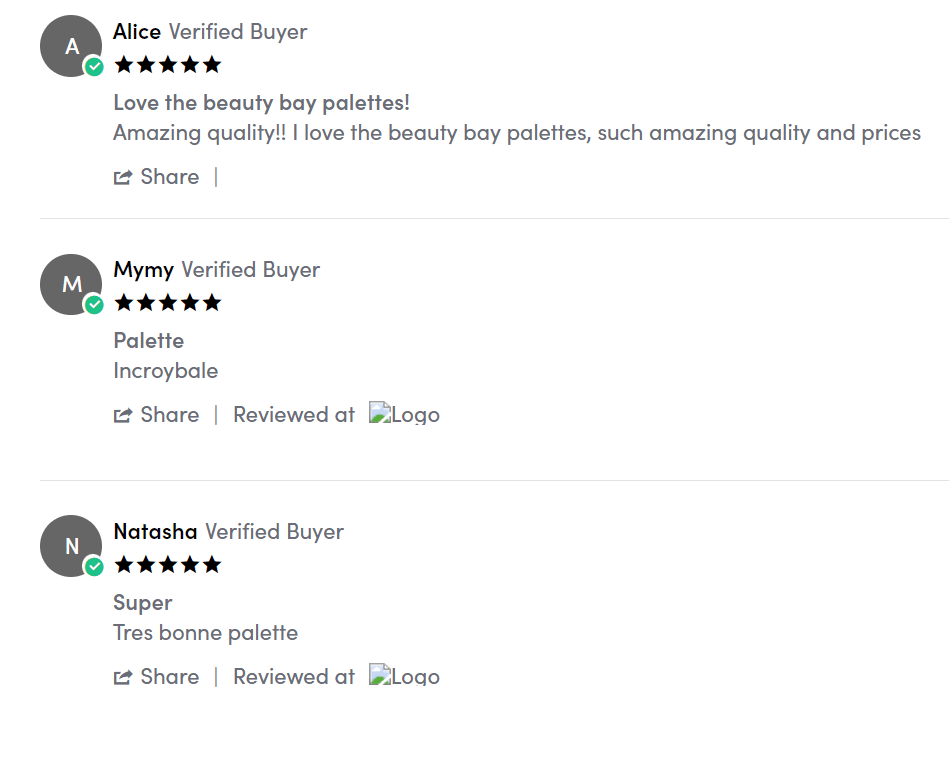Image resolution: width=949 pixels, height=758 pixels.
Task: Click the Logo image in Natasha's review
Action: point(404,676)
